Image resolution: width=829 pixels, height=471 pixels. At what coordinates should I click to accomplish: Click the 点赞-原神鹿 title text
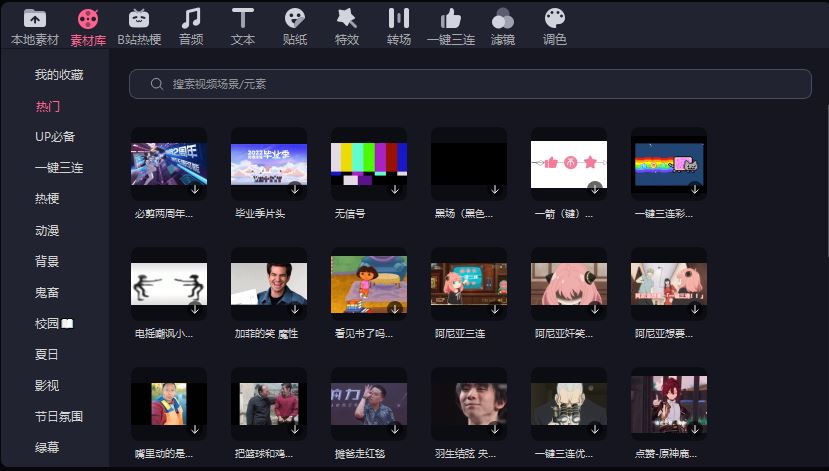(666, 454)
